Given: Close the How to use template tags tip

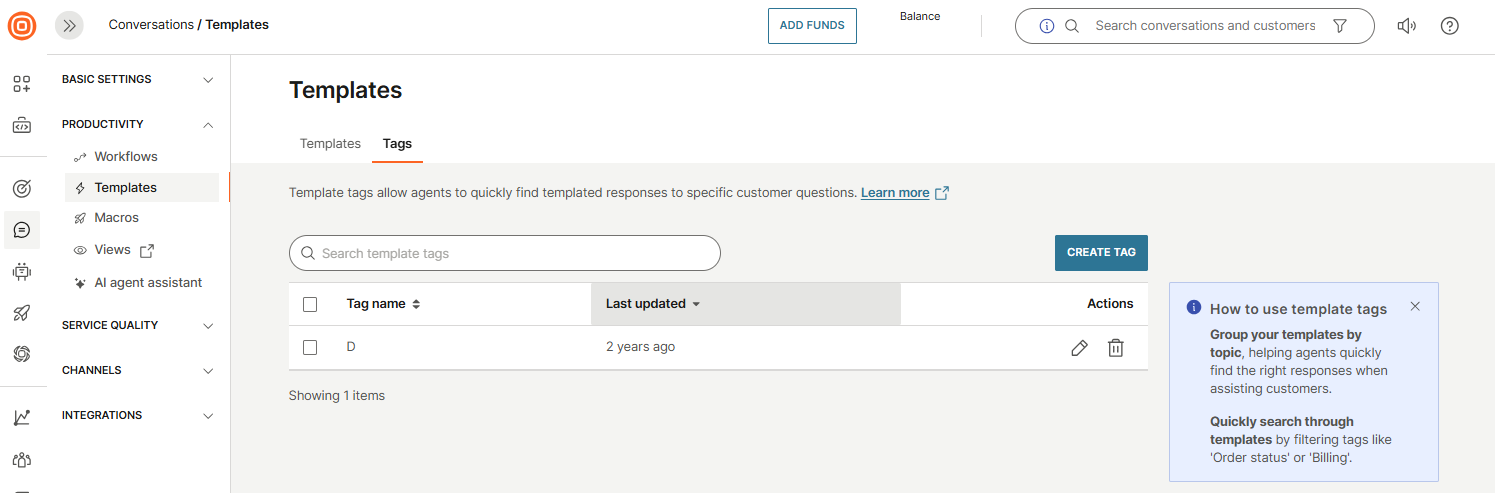Looking at the screenshot, I should (1415, 306).
